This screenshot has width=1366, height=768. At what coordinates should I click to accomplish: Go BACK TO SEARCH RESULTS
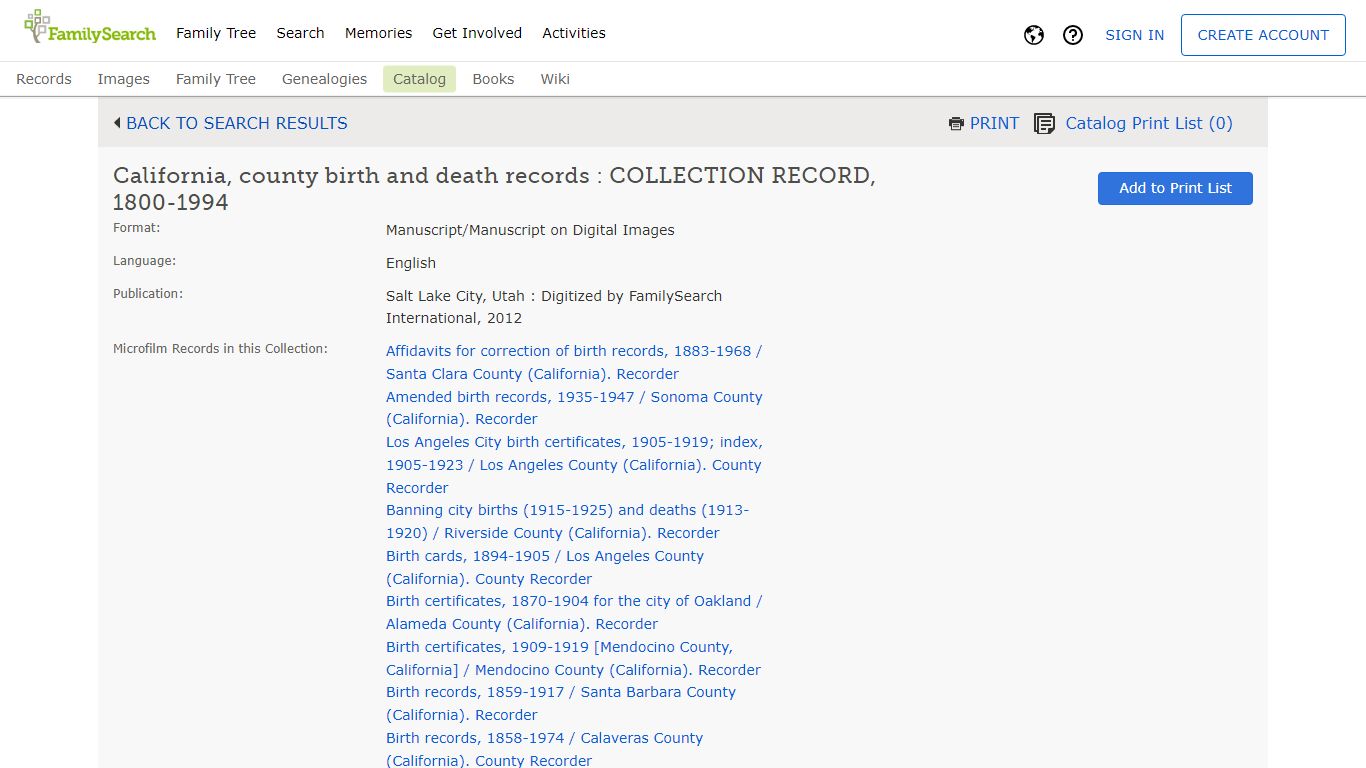(x=237, y=123)
